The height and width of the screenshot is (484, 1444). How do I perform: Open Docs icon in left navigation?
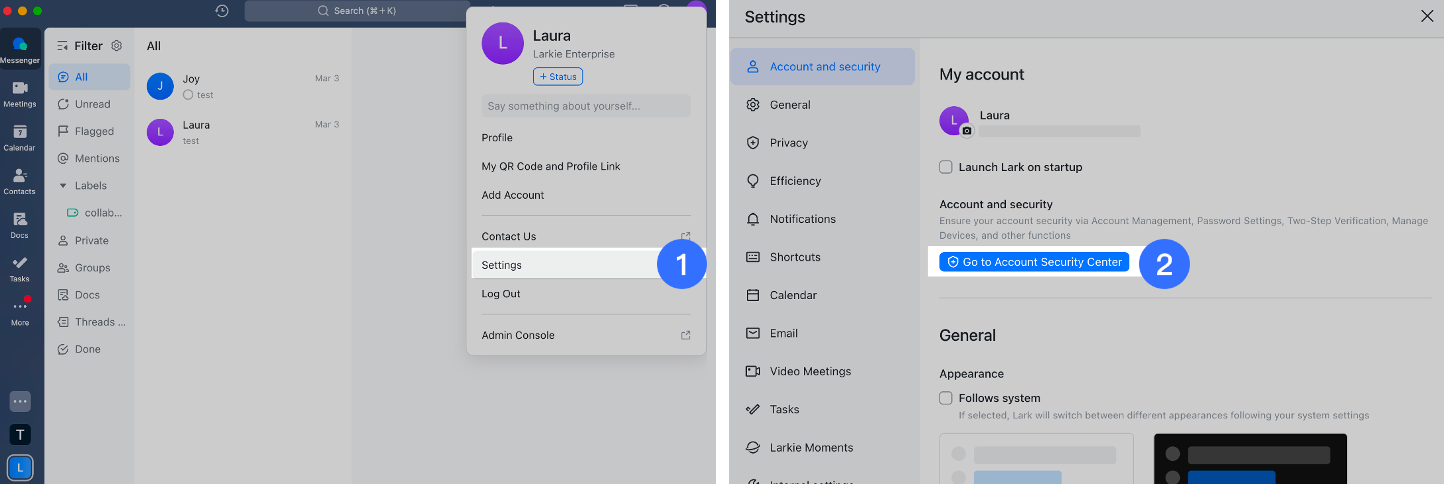point(20,224)
